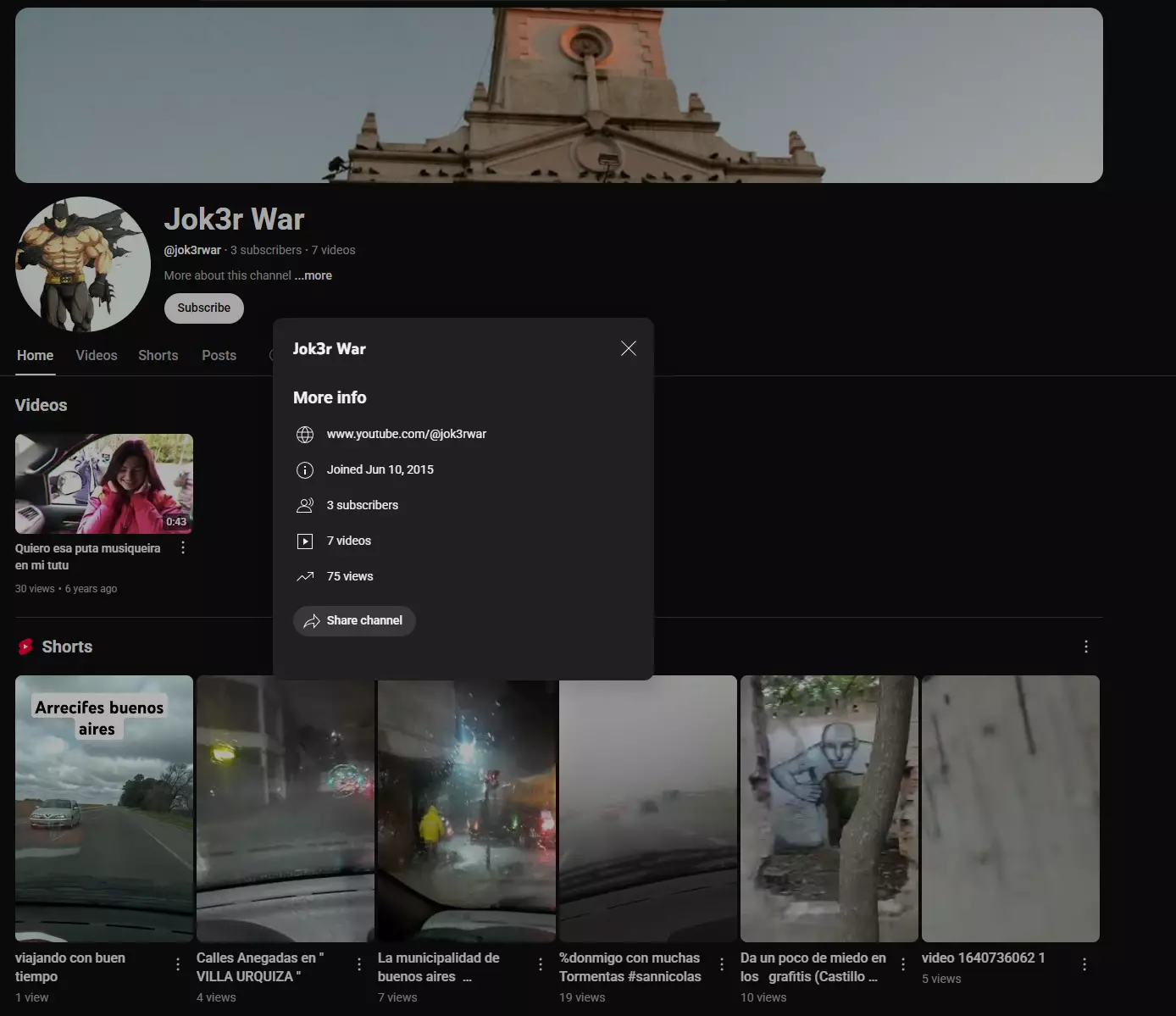Click the Share channel button

[354, 620]
